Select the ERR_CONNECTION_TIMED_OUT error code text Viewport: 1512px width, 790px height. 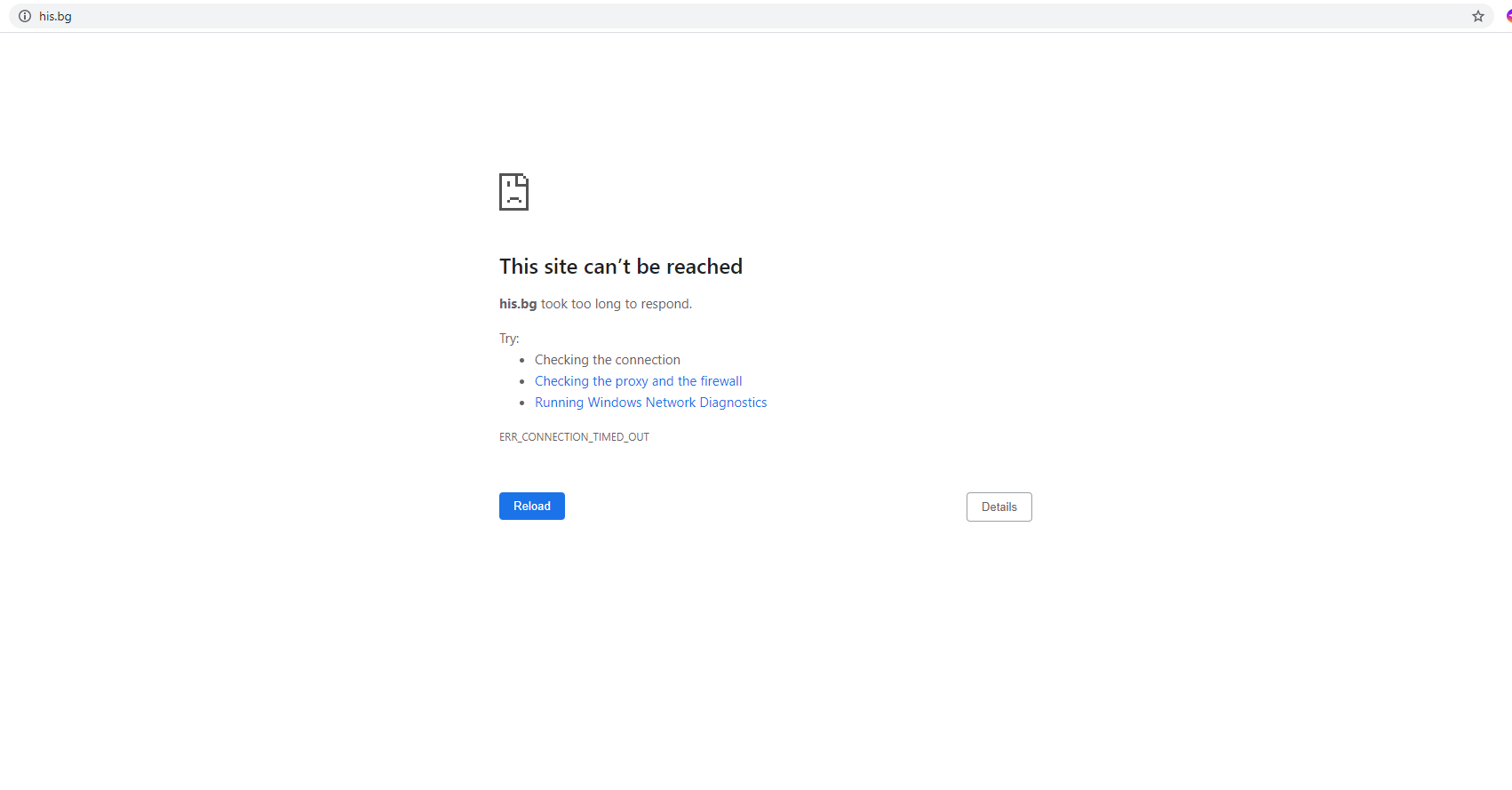574,437
